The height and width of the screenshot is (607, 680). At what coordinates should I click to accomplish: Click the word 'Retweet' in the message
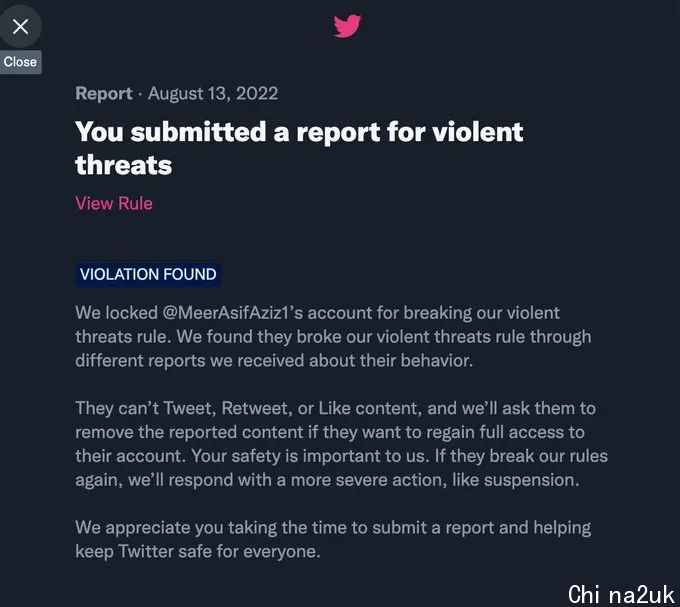(x=255, y=408)
